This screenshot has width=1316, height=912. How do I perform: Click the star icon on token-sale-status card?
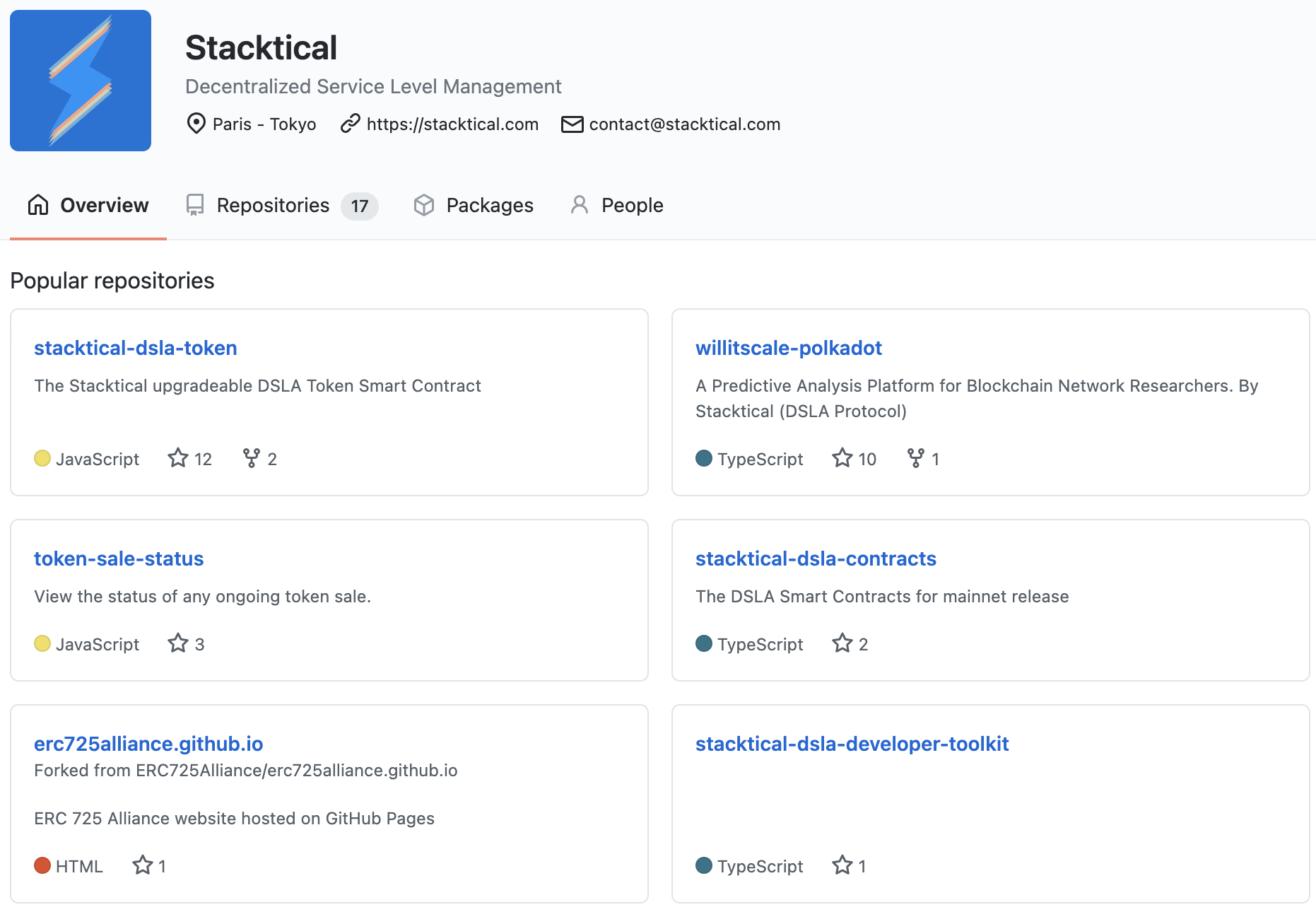[178, 643]
